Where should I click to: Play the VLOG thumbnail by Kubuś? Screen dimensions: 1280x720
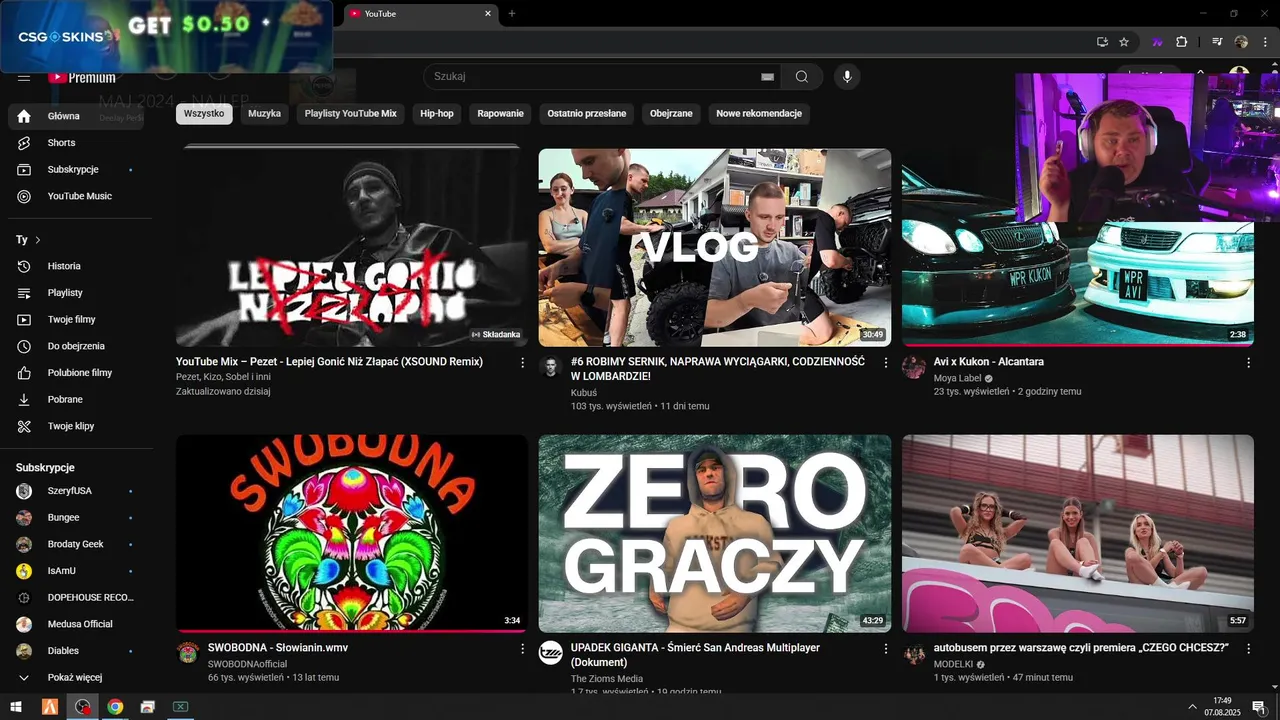(715, 247)
